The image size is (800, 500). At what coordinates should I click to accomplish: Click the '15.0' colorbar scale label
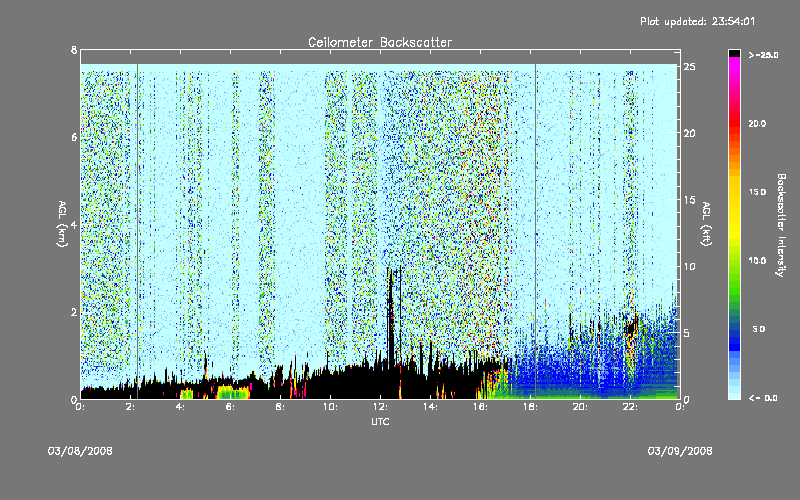pos(758,192)
